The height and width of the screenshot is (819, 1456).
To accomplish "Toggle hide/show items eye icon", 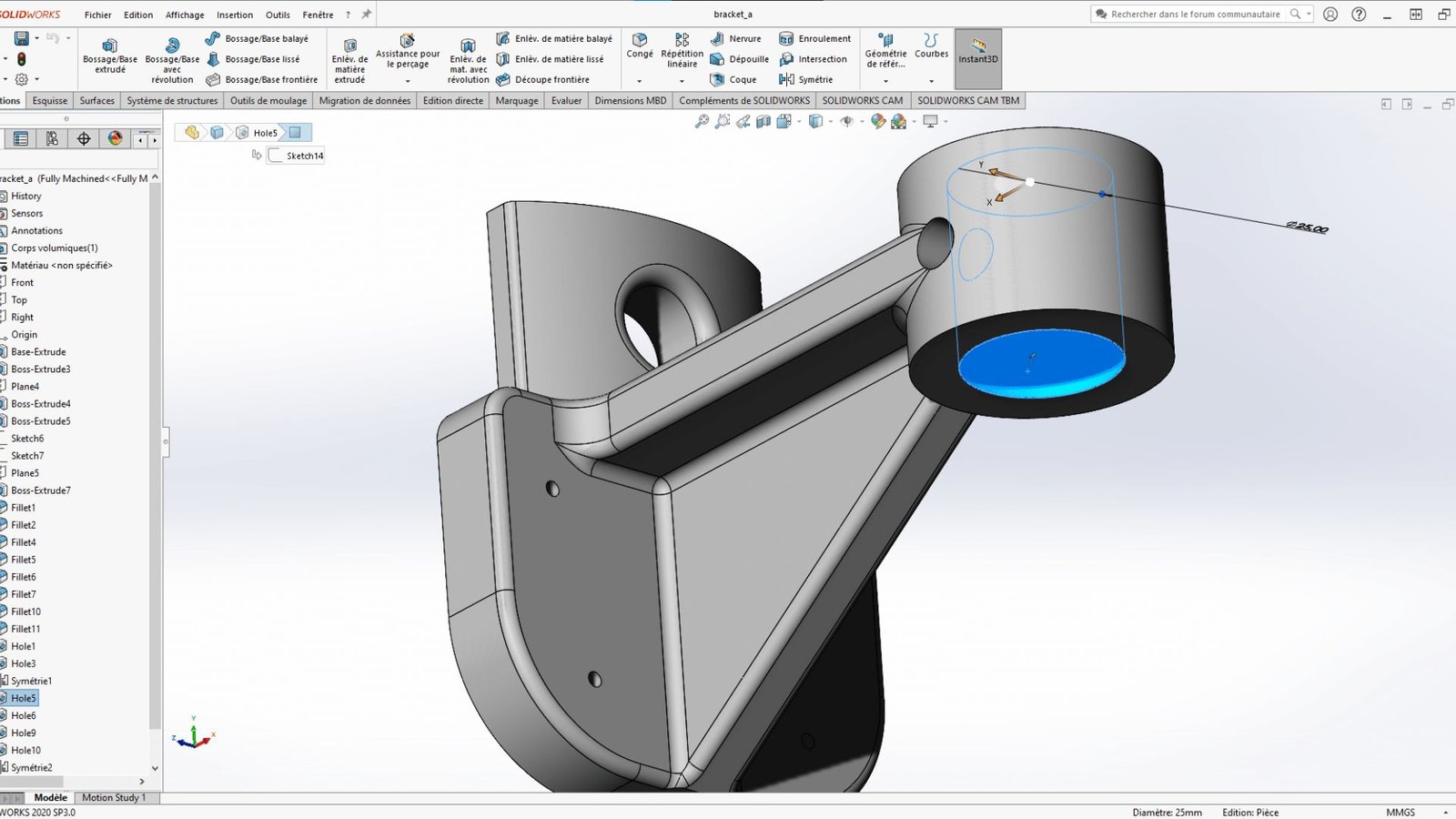I will point(846,121).
